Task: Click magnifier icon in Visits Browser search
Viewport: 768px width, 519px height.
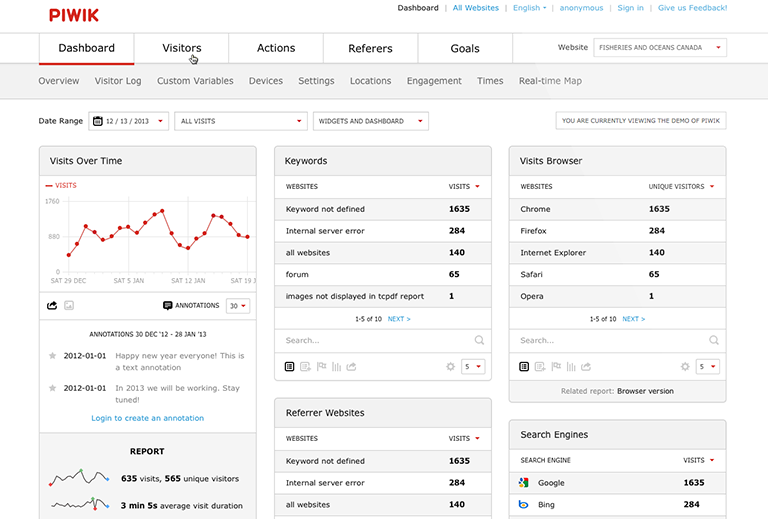Action: click(714, 340)
